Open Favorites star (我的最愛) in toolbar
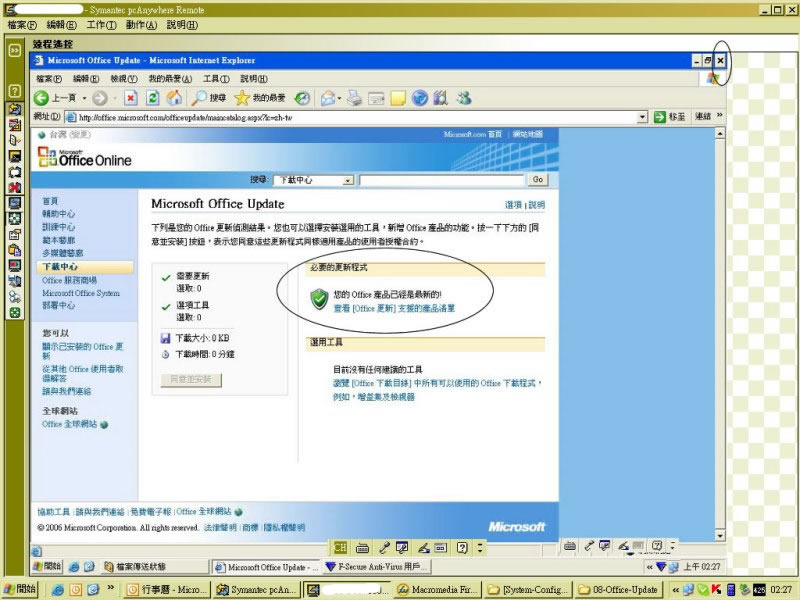 260,97
